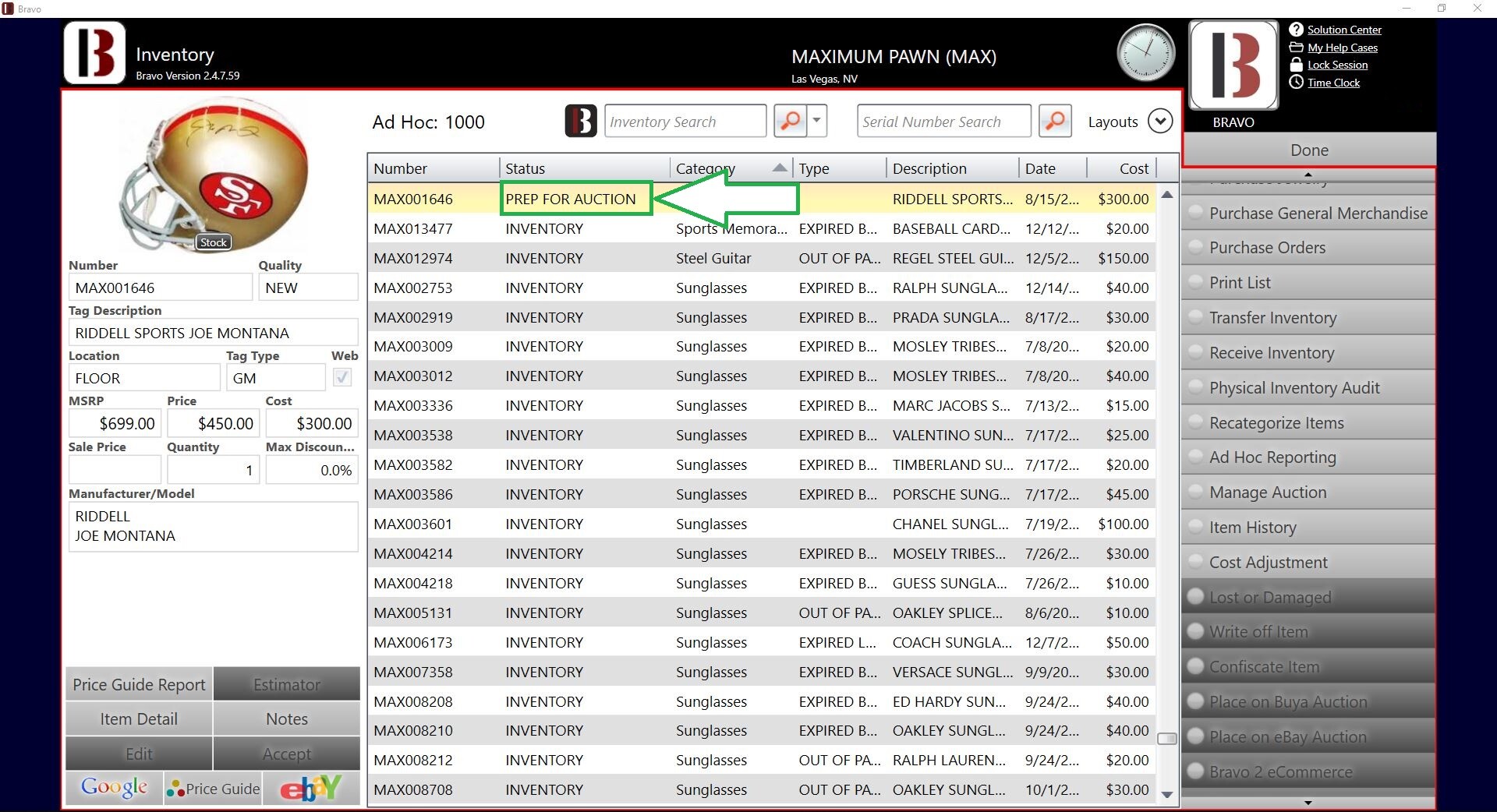The width and height of the screenshot is (1497, 812).
Task: Select Lost or Damaged menu item
Action: (x=1308, y=598)
